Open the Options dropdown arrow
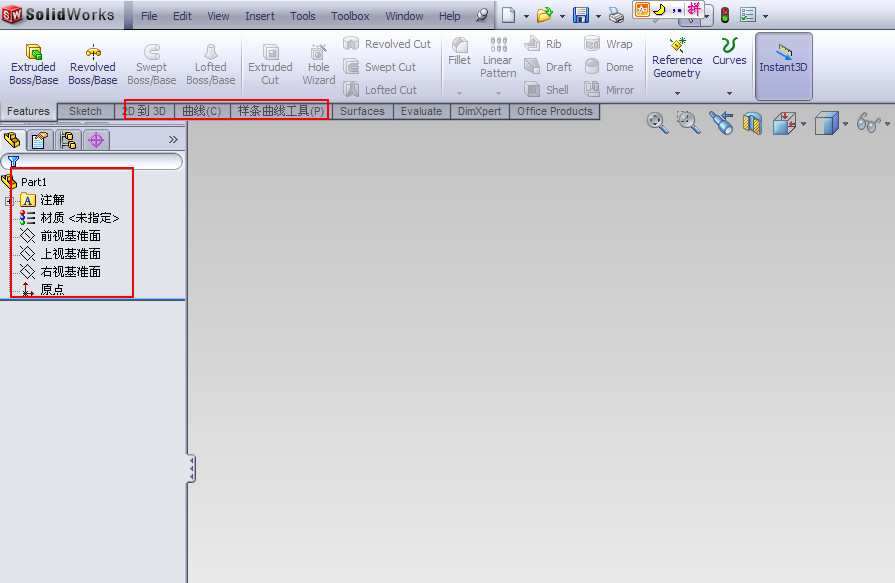895x583 pixels. 765,16
